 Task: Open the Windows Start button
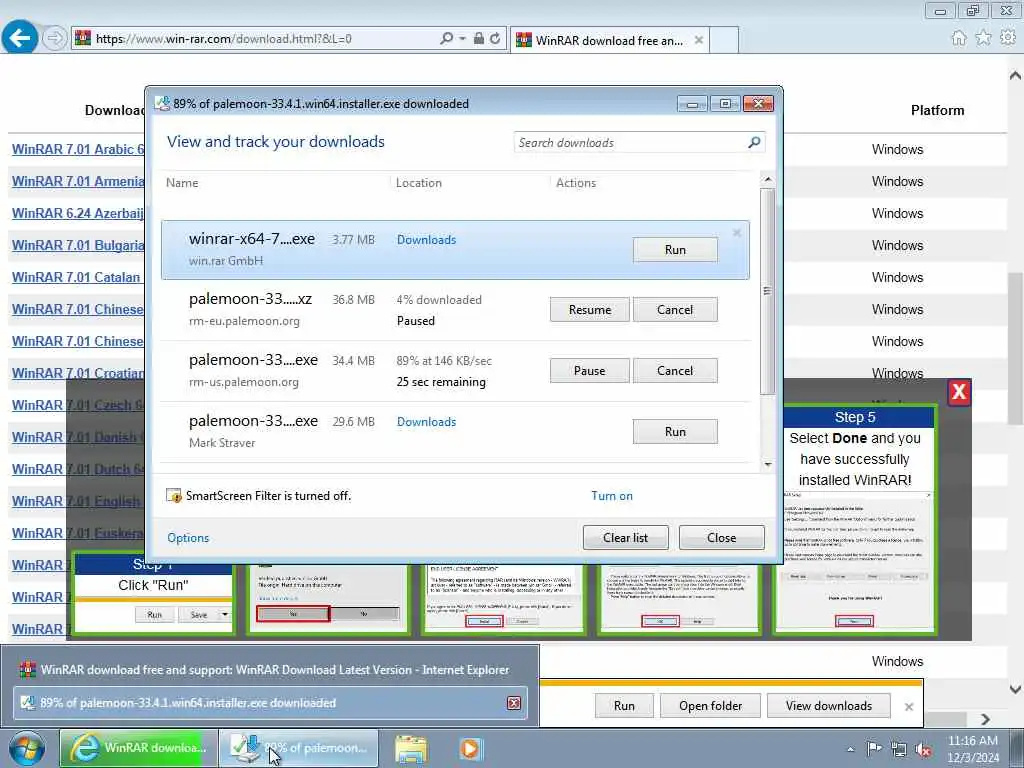pos(27,748)
